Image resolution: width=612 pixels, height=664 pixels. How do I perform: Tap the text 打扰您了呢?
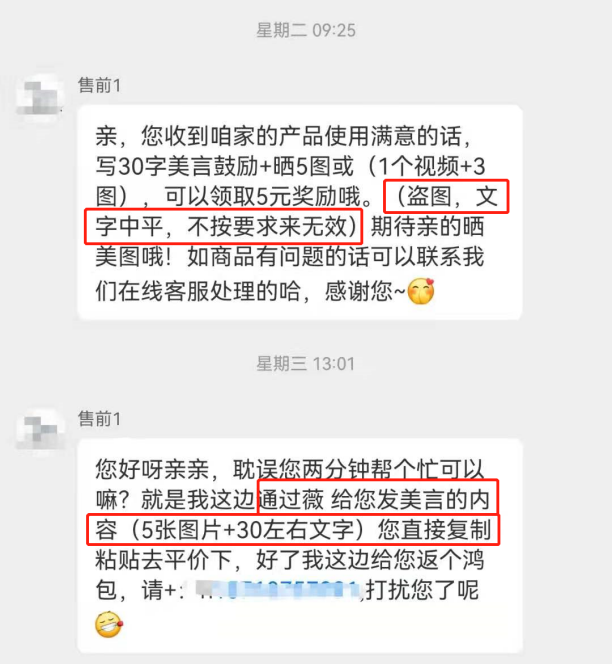tap(422, 590)
